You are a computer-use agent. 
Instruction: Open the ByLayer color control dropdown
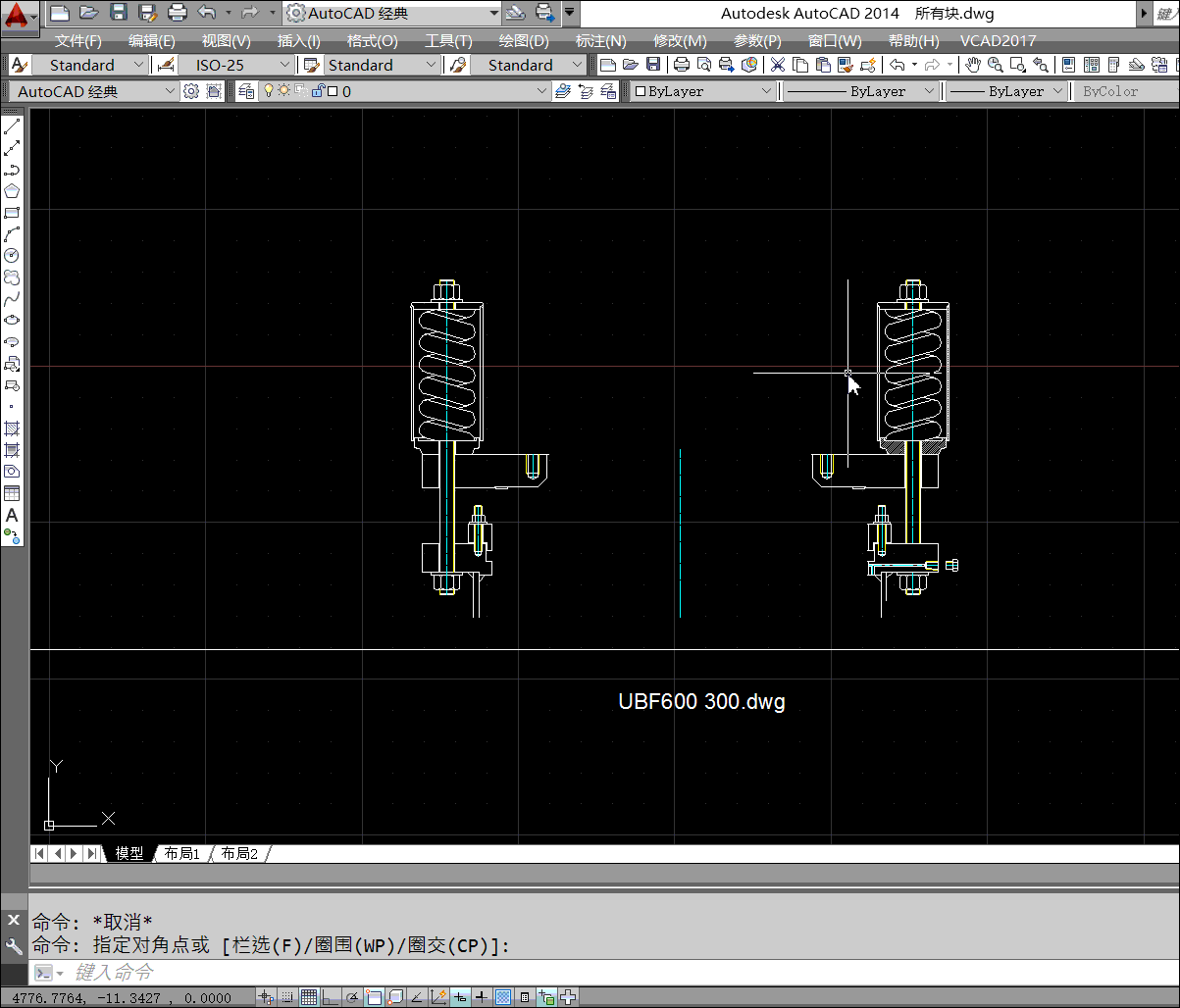702,91
